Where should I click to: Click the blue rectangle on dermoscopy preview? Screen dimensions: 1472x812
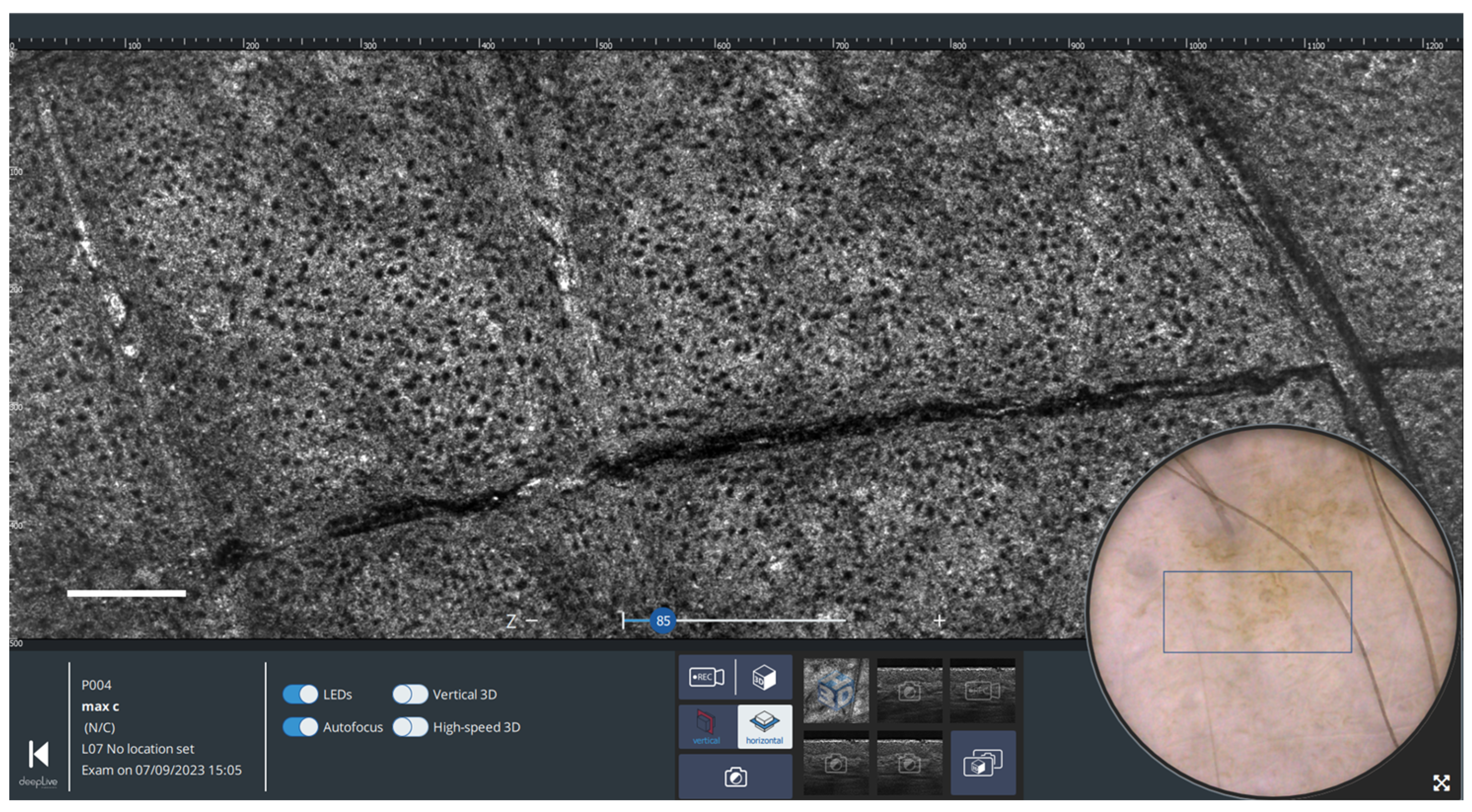[x=1257, y=611]
